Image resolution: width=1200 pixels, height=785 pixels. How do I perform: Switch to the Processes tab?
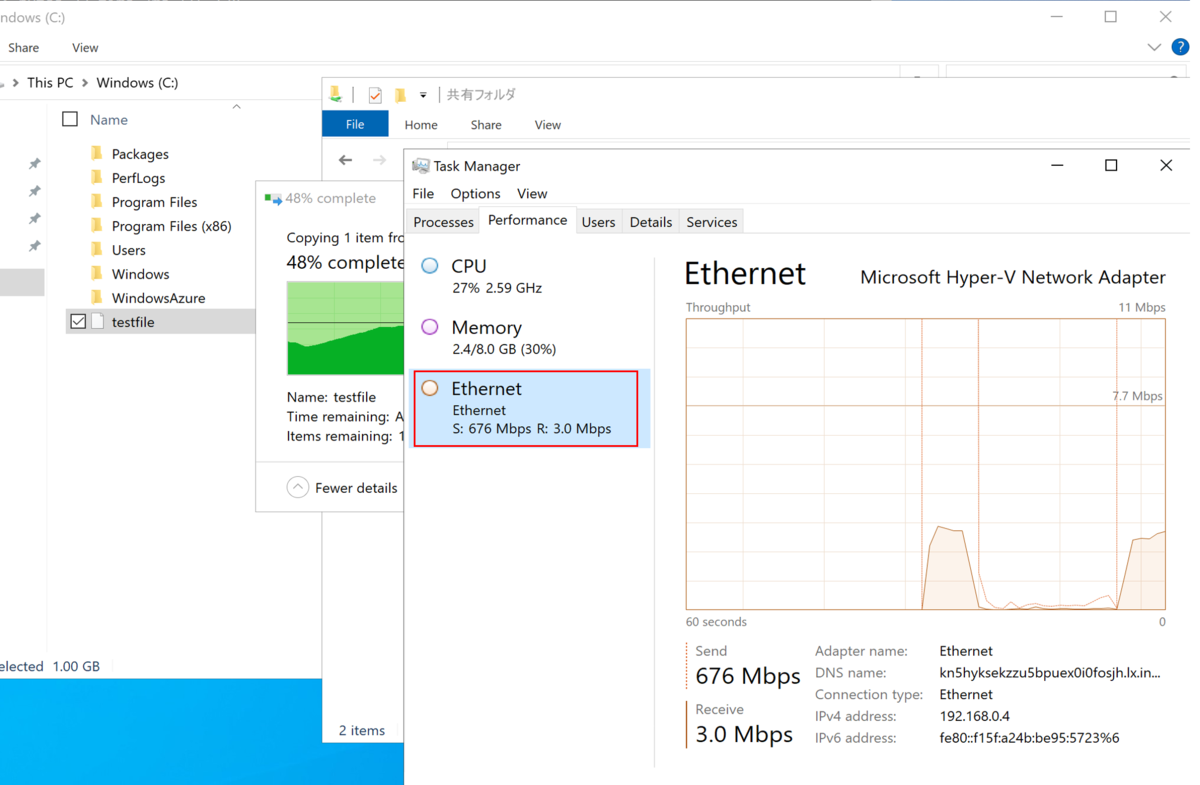(443, 222)
